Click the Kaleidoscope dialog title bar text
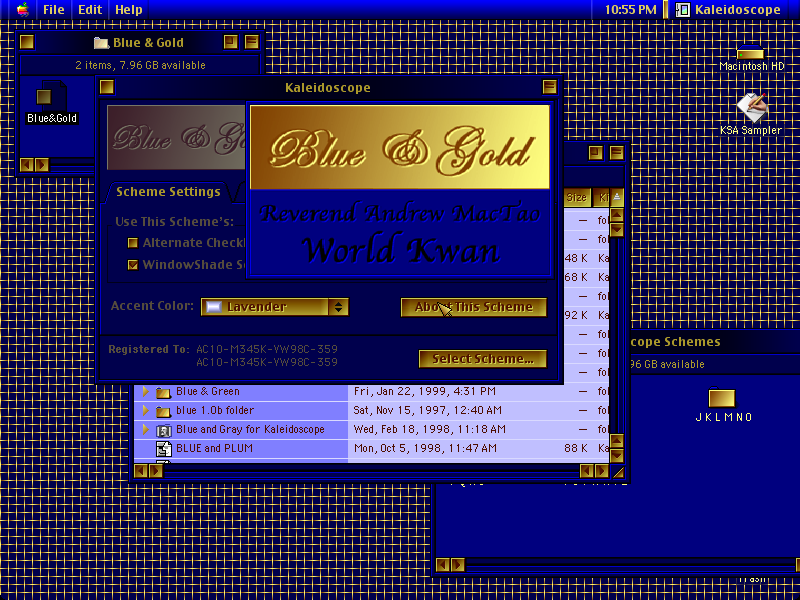 328,87
